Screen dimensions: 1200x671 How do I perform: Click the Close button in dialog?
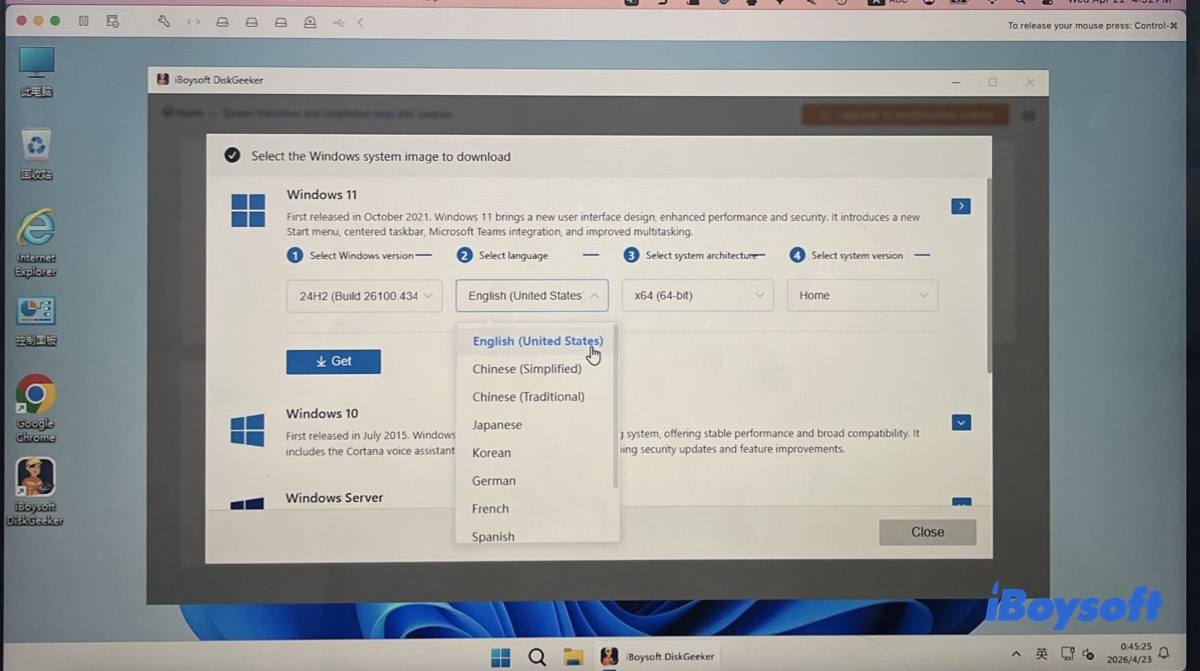927,532
